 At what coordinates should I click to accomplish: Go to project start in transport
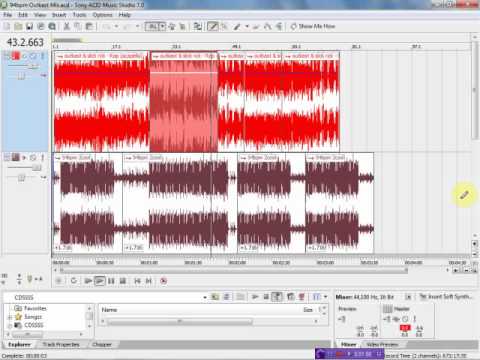[x=137, y=281]
